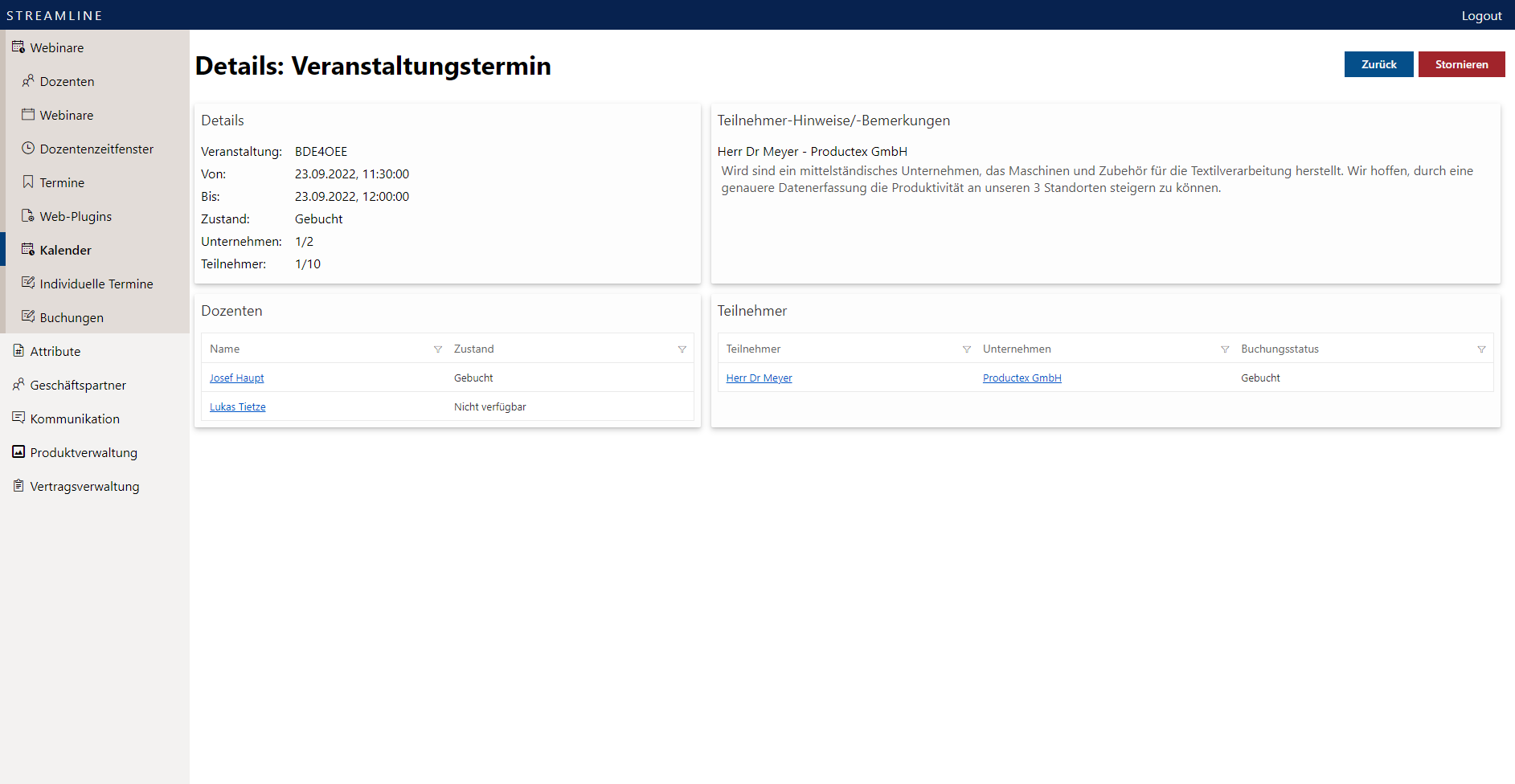The image size is (1515, 784).
Task: Open the Josef Haupt lecturer link
Action: tap(236, 378)
